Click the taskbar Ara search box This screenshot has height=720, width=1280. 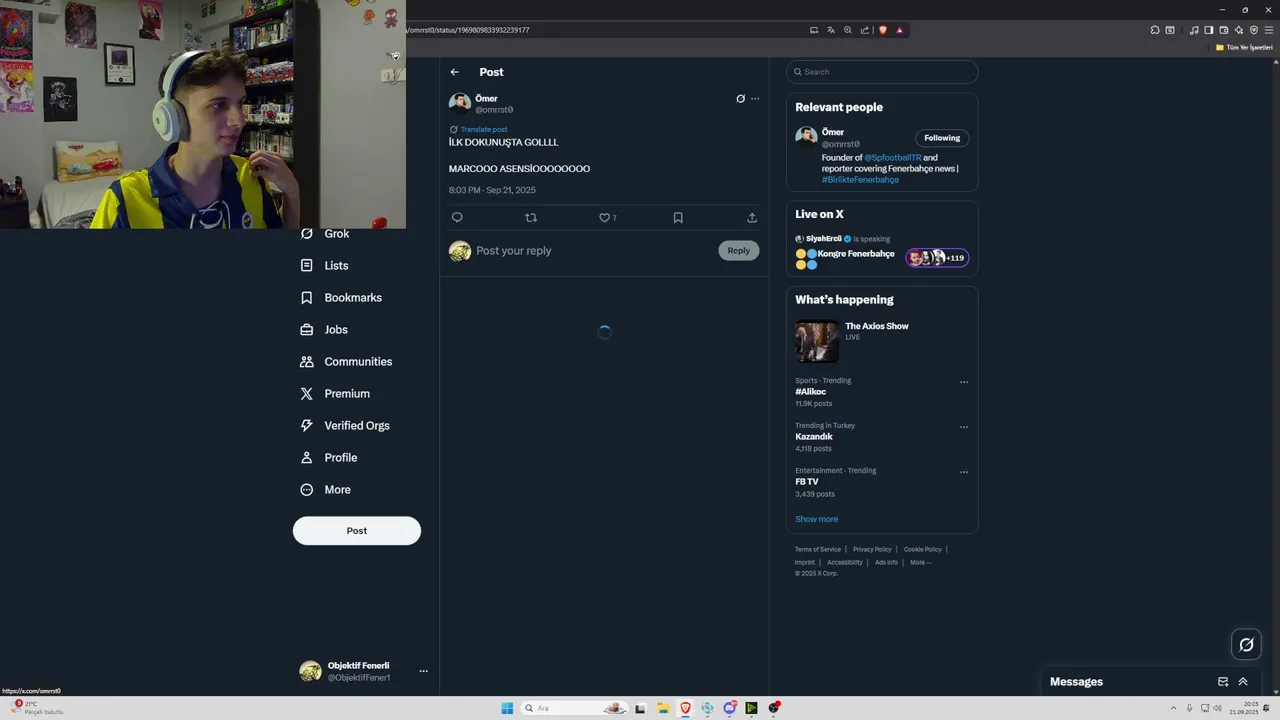point(574,708)
